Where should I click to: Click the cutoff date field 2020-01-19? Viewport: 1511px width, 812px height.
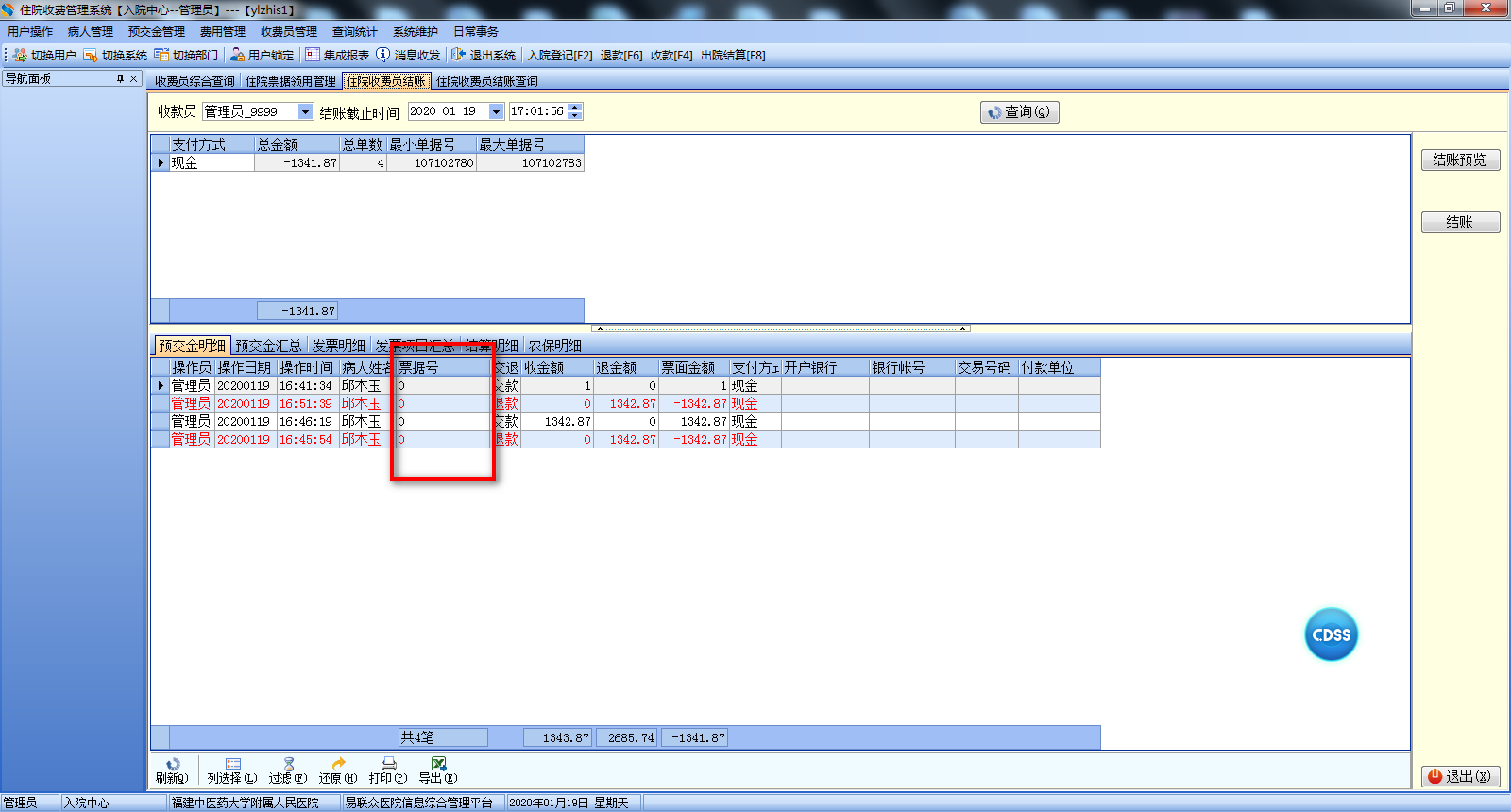point(449,111)
